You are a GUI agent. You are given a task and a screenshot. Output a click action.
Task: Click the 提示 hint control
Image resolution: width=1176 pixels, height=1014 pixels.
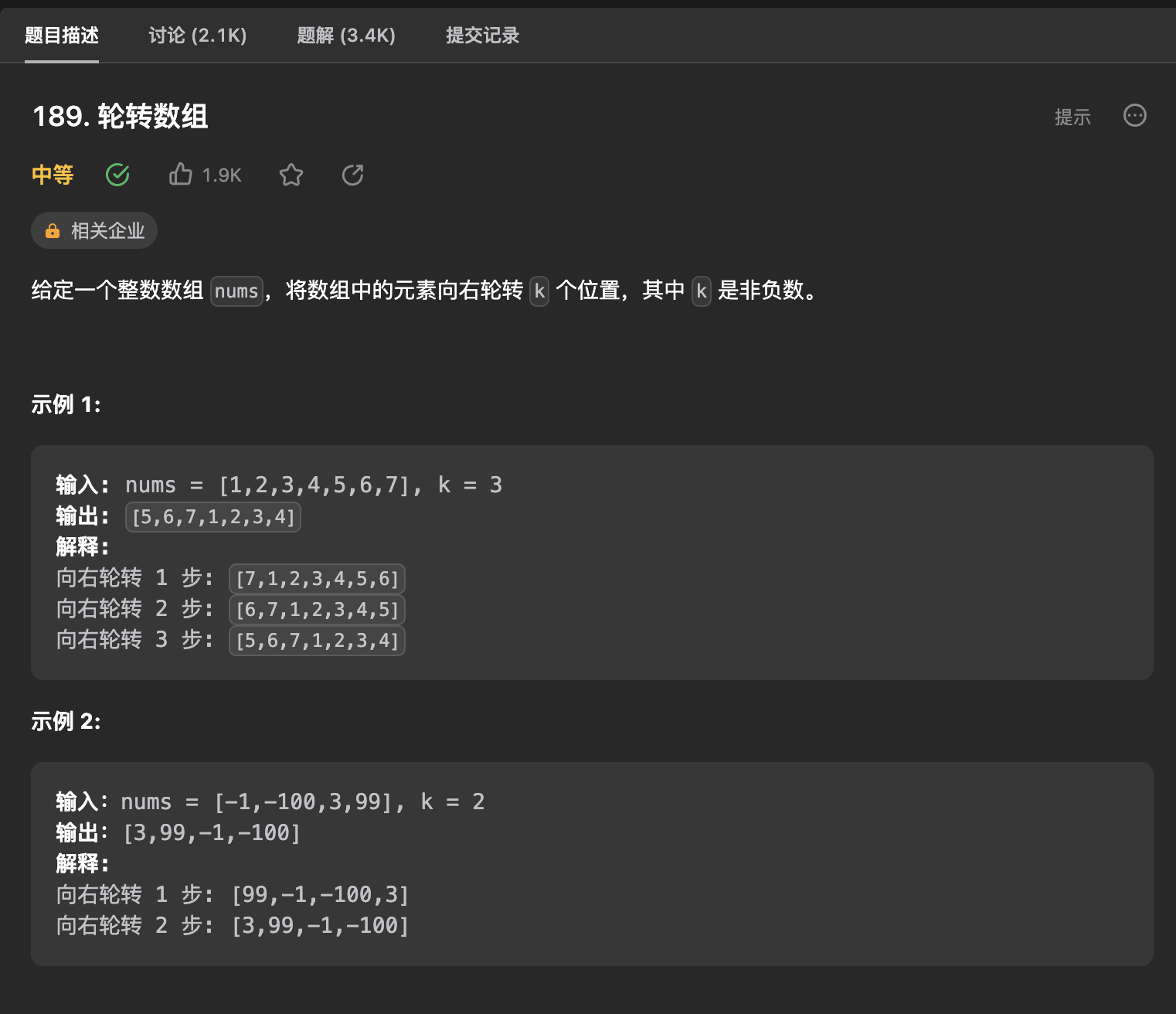[x=1072, y=117]
